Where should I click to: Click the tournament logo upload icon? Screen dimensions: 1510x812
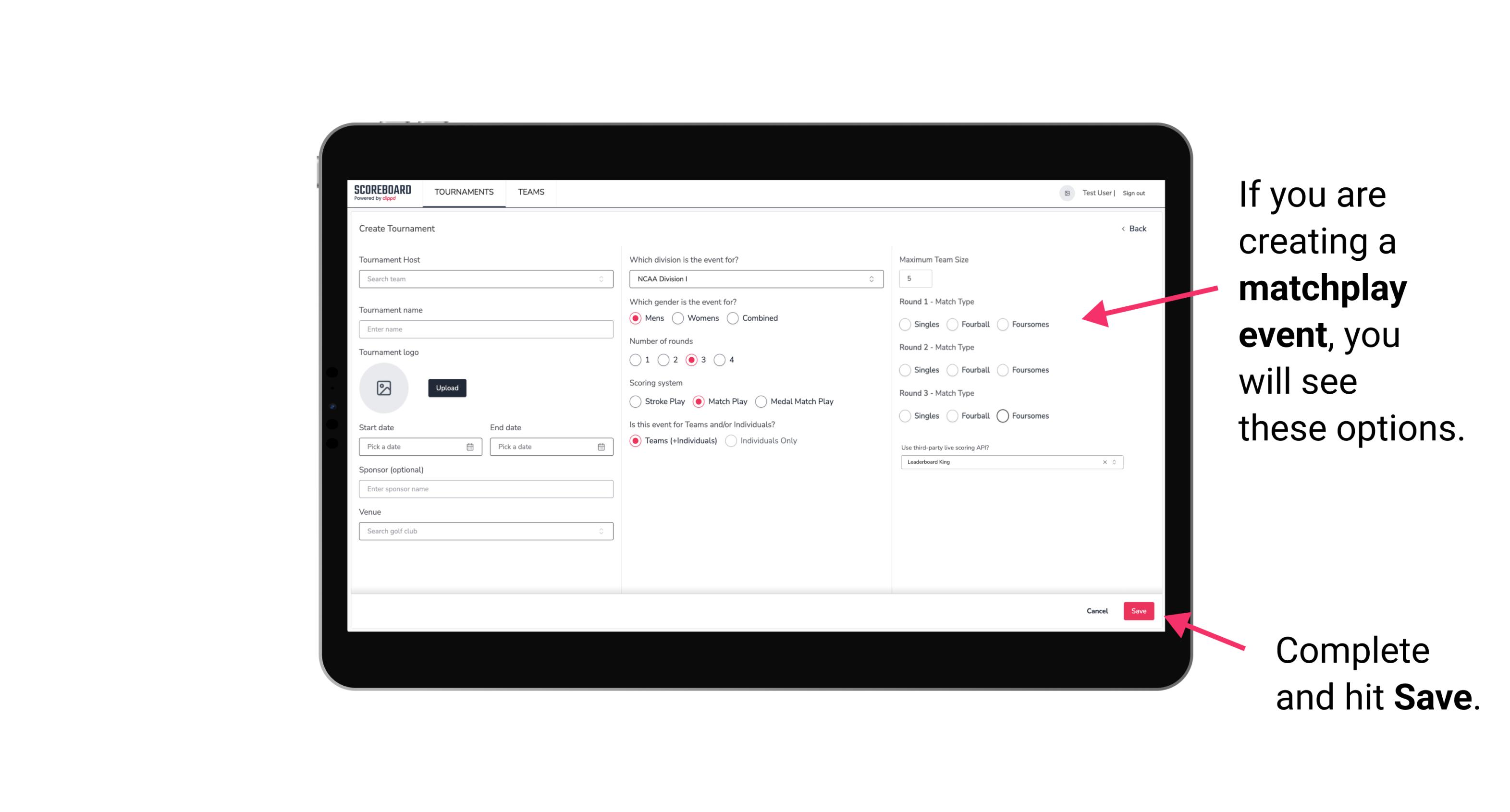(x=385, y=388)
